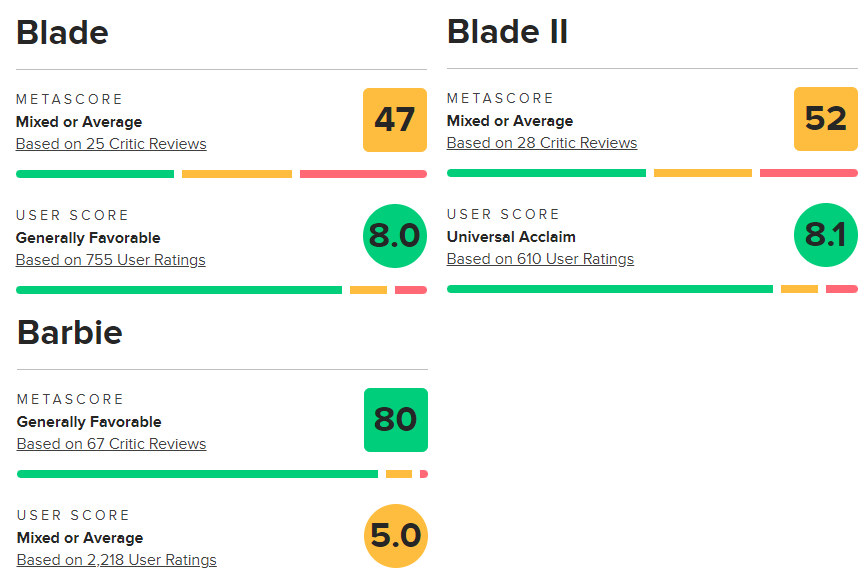867x582 pixels.
Task: Click the Blade II movie title
Action: pos(508,32)
